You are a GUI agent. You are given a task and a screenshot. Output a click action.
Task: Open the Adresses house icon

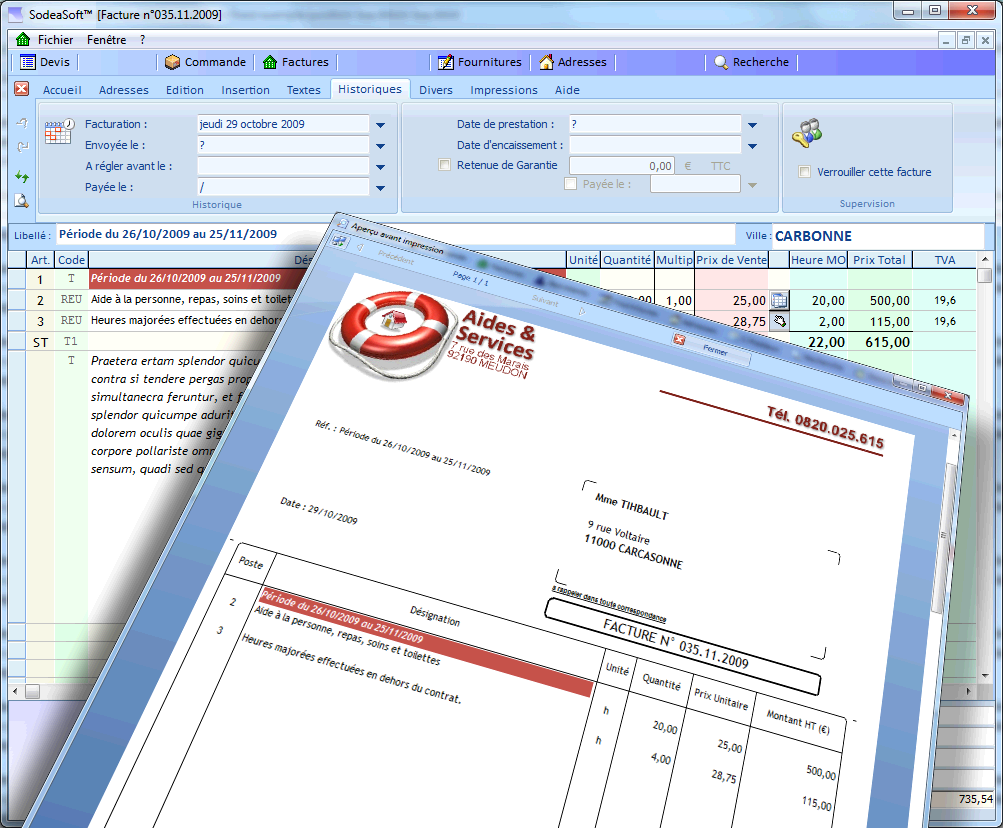click(x=546, y=62)
